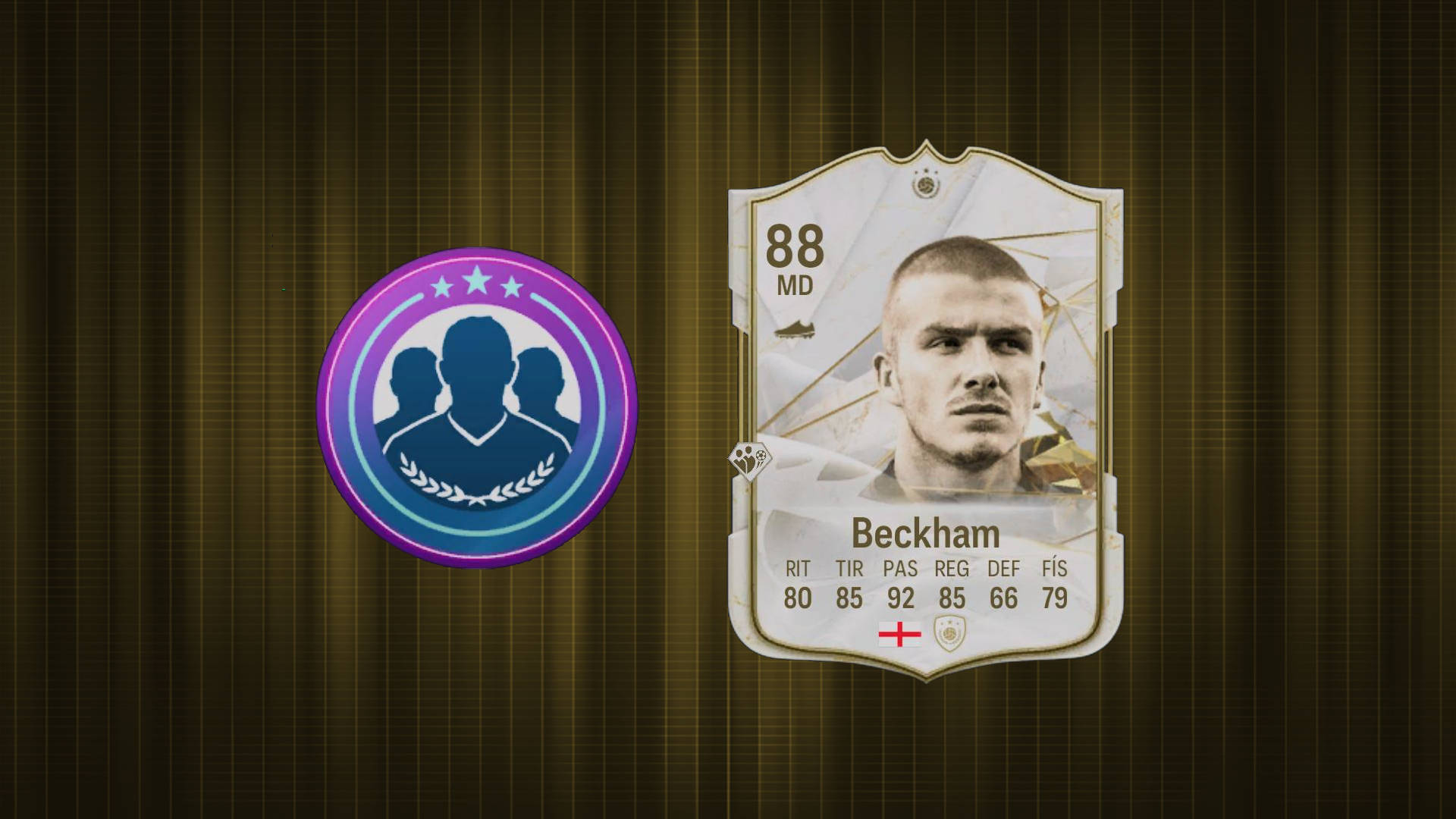Click the laurel wreath on the badge

tap(477, 480)
